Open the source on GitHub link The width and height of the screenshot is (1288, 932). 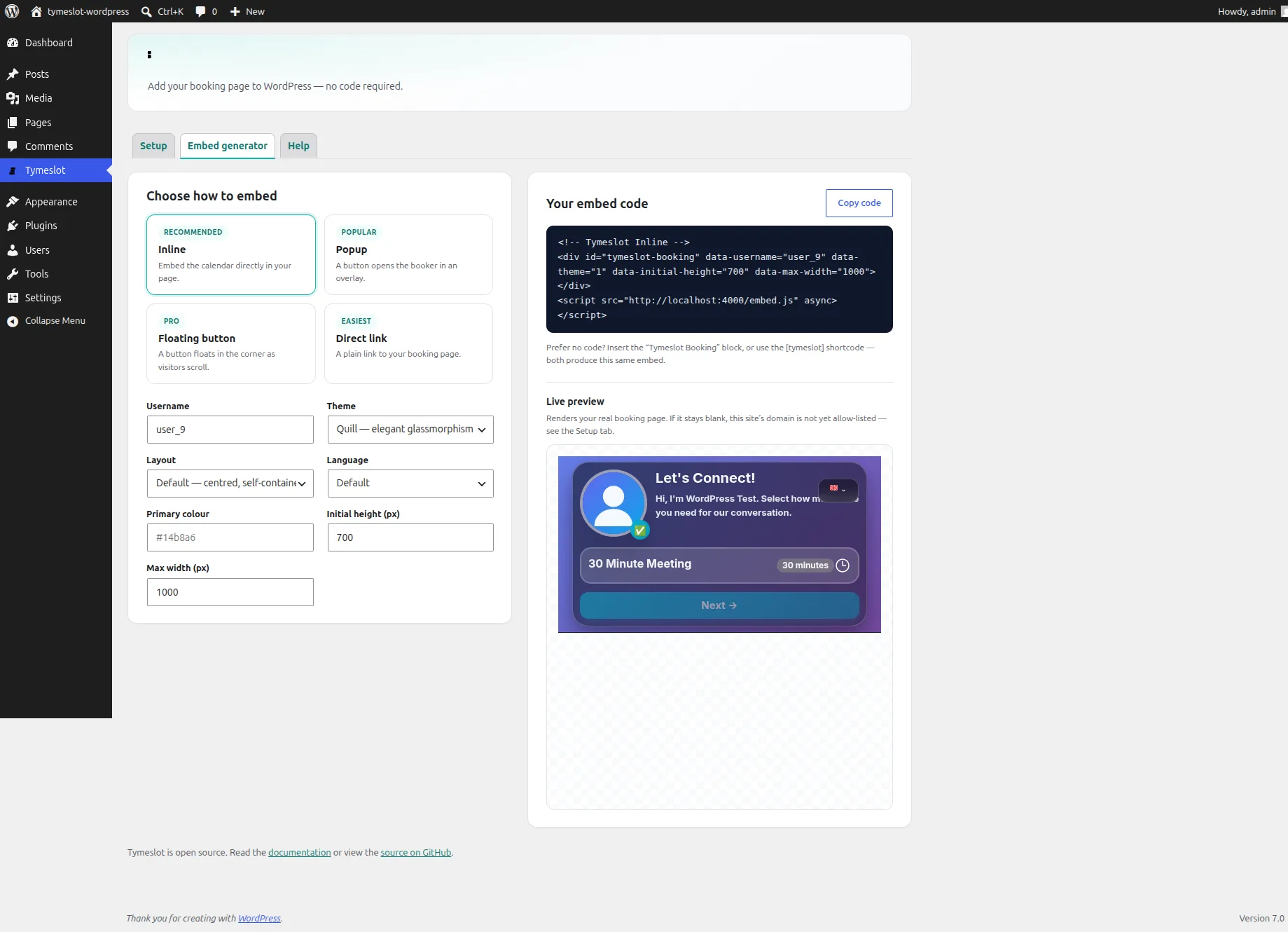coord(416,853)
